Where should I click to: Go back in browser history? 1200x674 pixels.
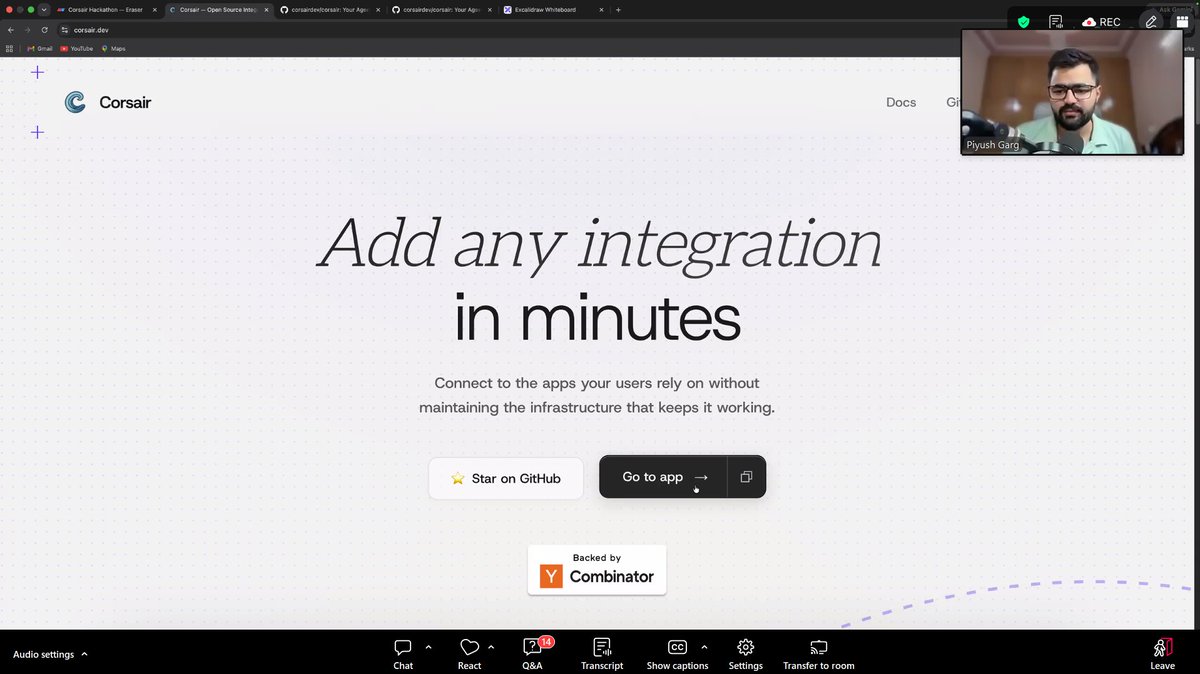click(x=11, y=30)
